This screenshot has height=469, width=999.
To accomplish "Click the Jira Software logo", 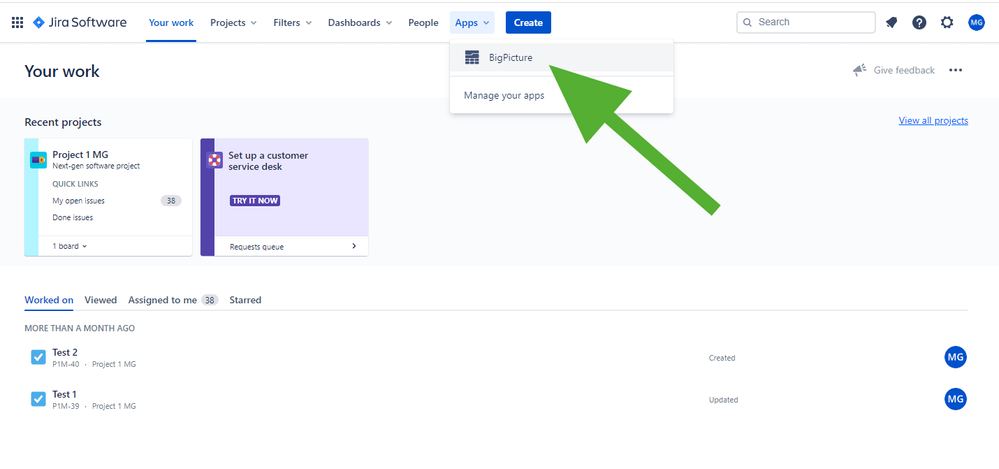I will (80, 22).
